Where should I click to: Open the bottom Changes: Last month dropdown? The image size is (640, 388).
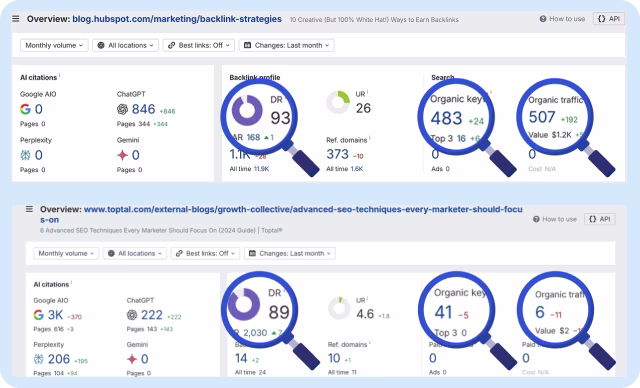(290, 253)
